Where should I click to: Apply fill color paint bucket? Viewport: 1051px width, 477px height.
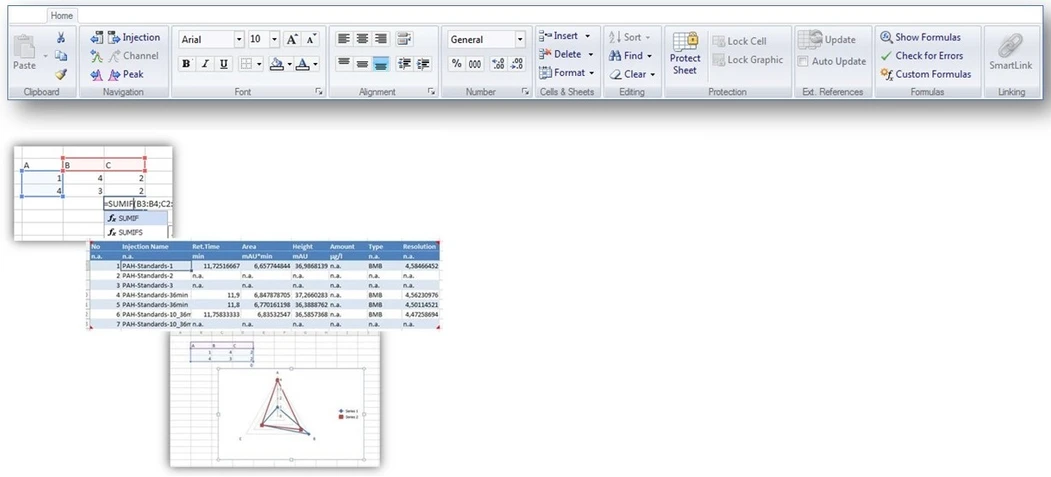pyautogui.click(x=277, y=64)
